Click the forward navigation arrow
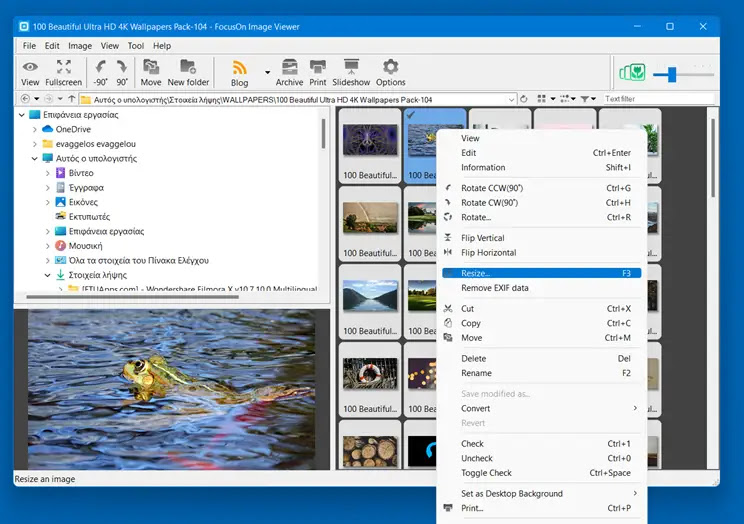The height and width of the screenshot is (524, 744). [x=48, y=99]
